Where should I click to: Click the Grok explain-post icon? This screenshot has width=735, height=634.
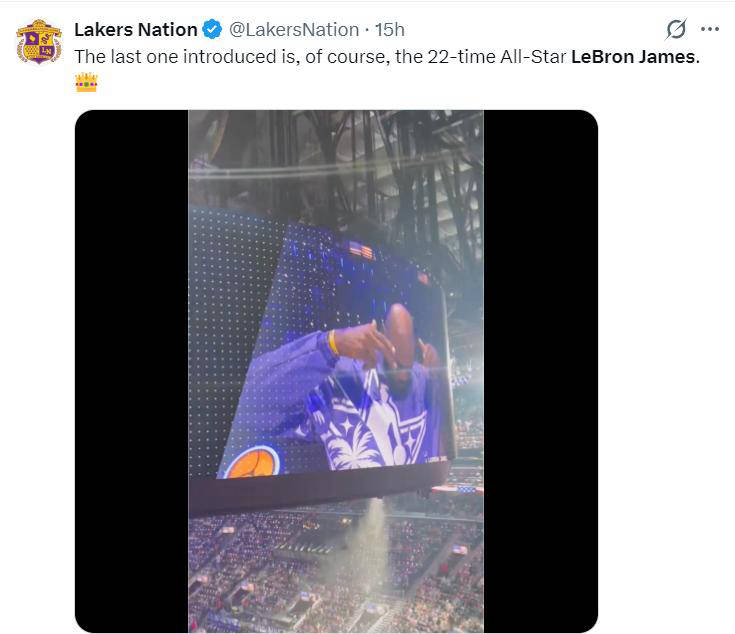point(676,30)
